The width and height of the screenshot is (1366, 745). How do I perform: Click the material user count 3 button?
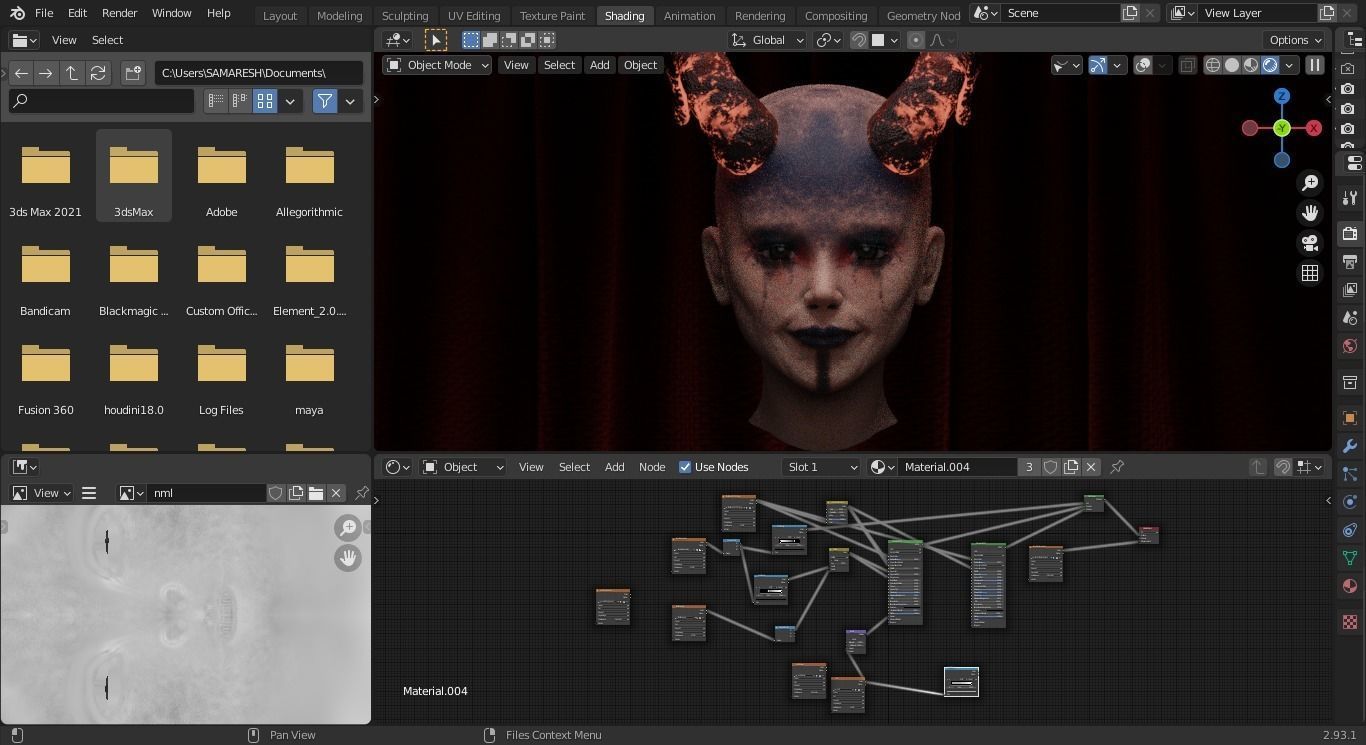[x=1029, y=467]
